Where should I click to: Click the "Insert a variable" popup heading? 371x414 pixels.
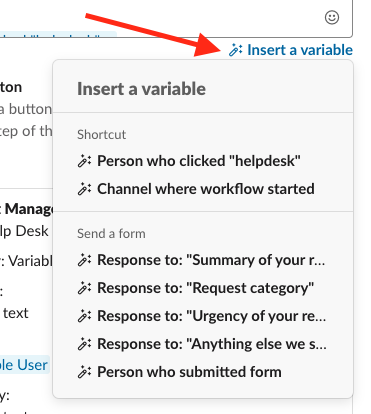tap(141, 89)
